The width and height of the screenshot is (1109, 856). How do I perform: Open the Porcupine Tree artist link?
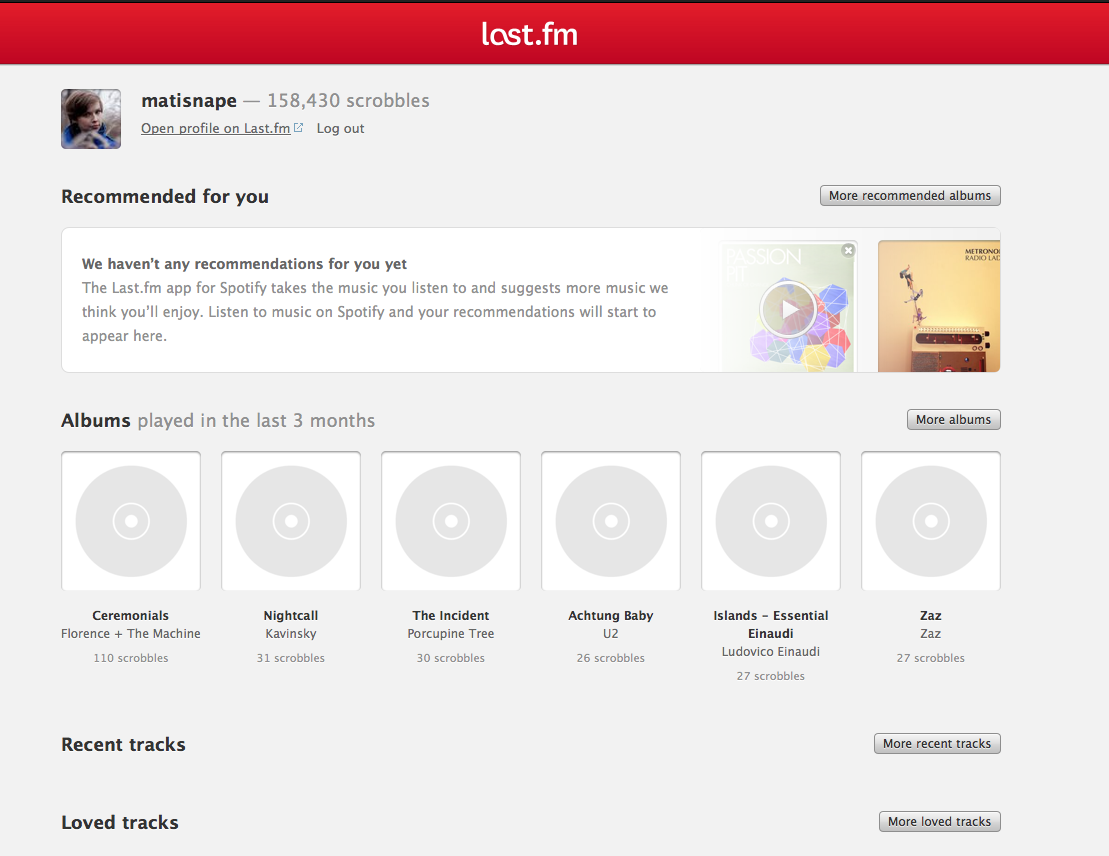[x=451, y=634]
